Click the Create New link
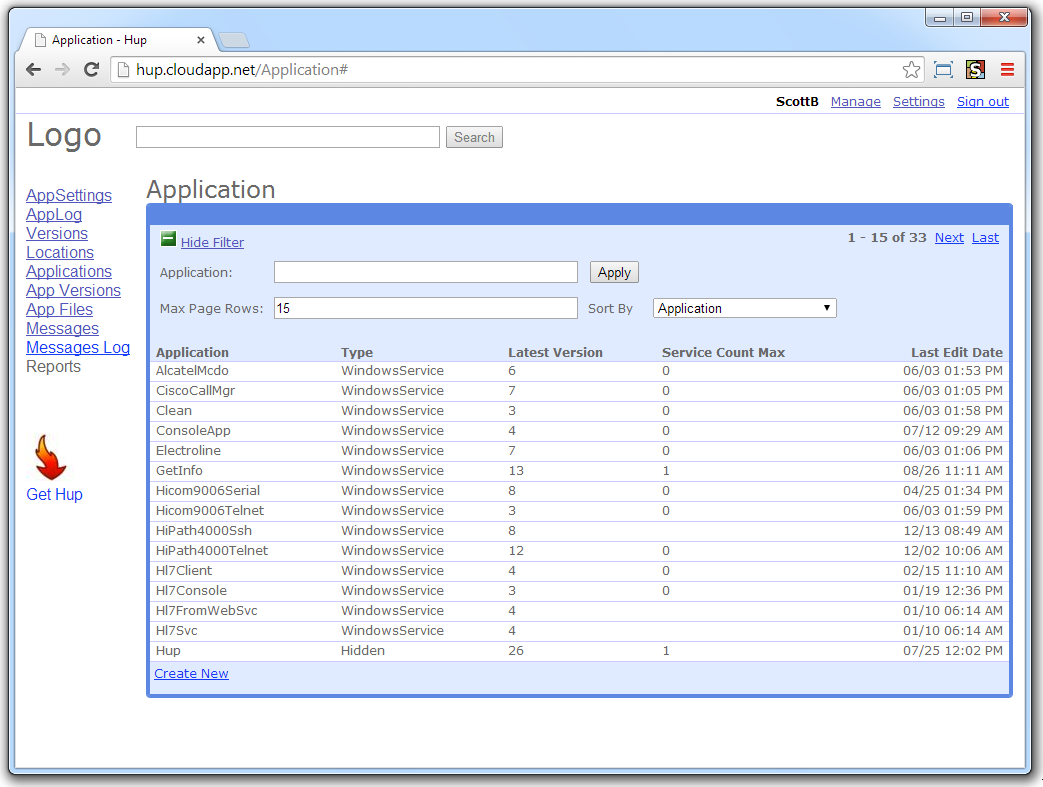 191,674
